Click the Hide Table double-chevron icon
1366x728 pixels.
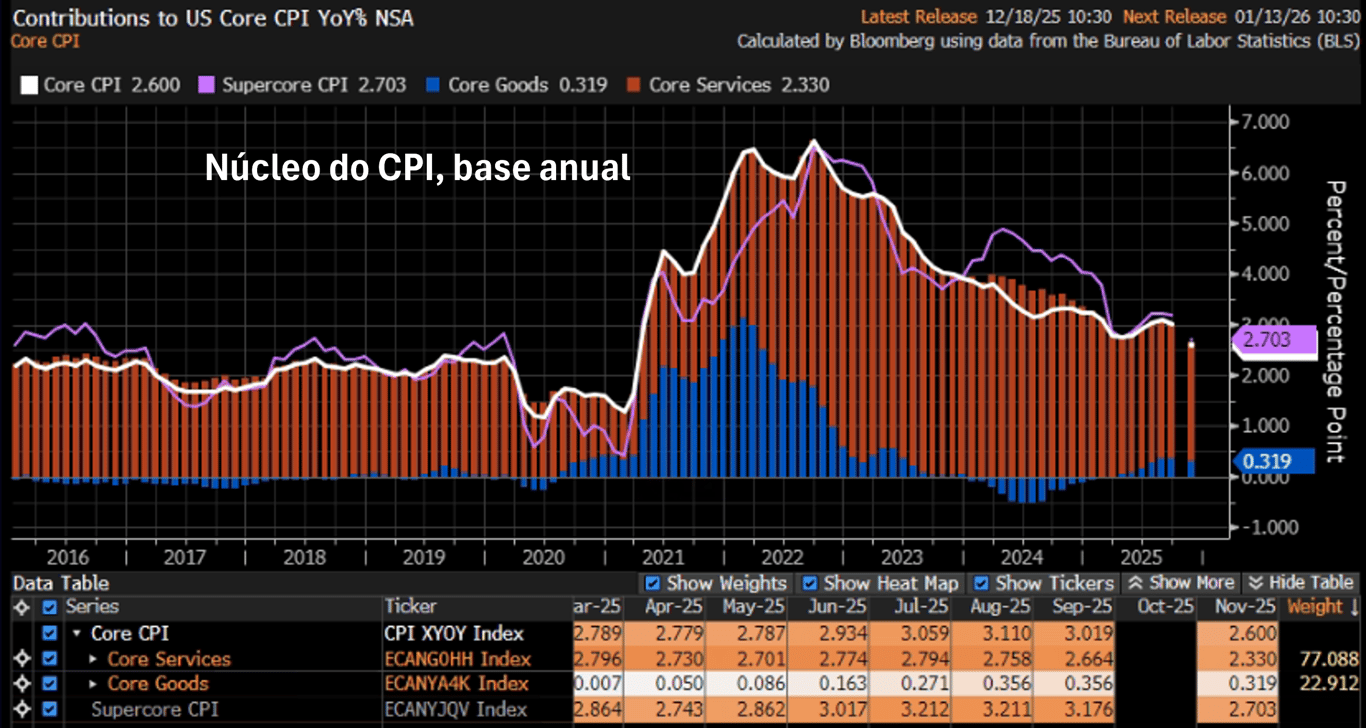click(x=1252, y=583)
